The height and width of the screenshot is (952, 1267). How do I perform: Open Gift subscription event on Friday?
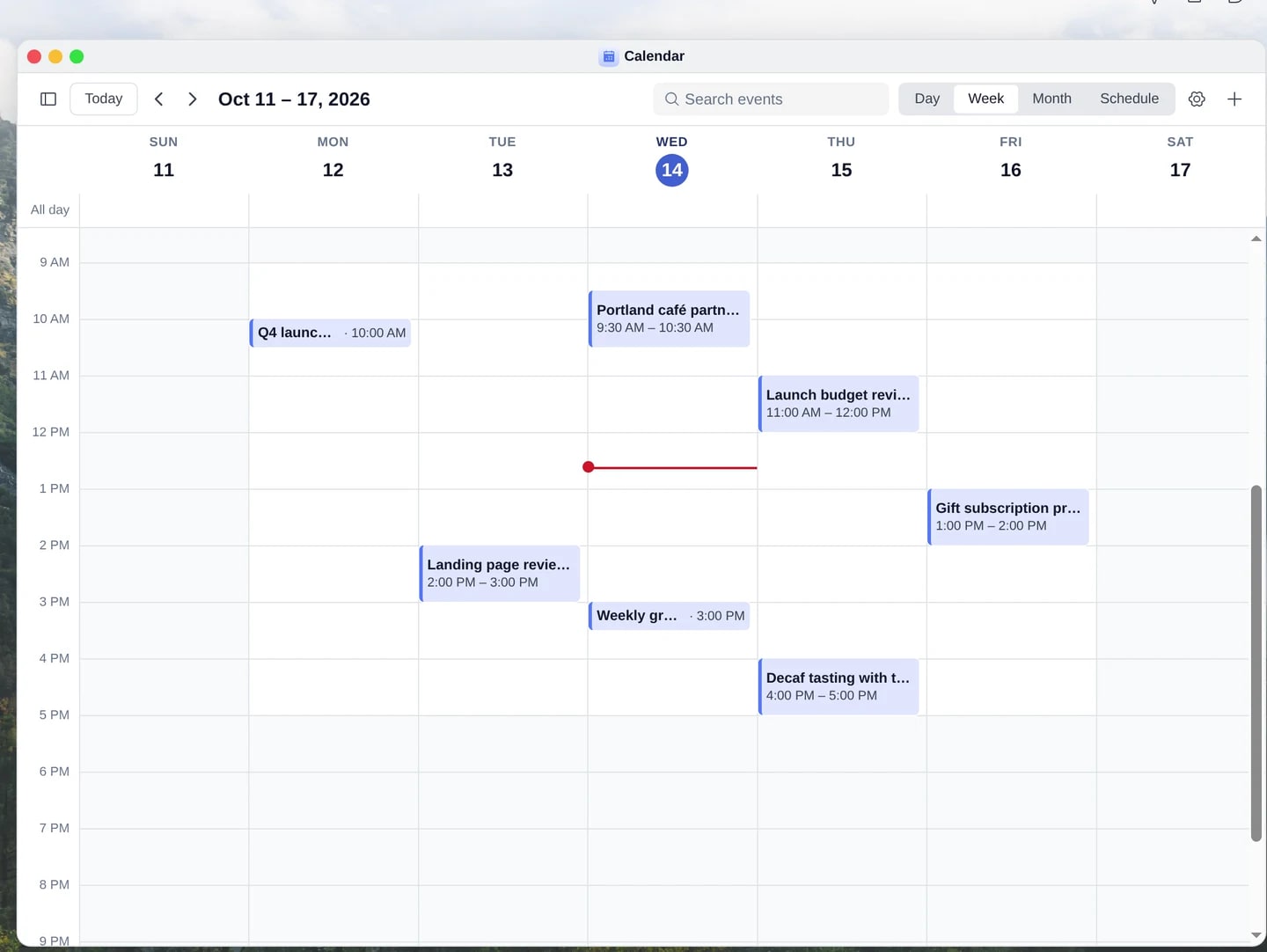(x=1007, y=516)
